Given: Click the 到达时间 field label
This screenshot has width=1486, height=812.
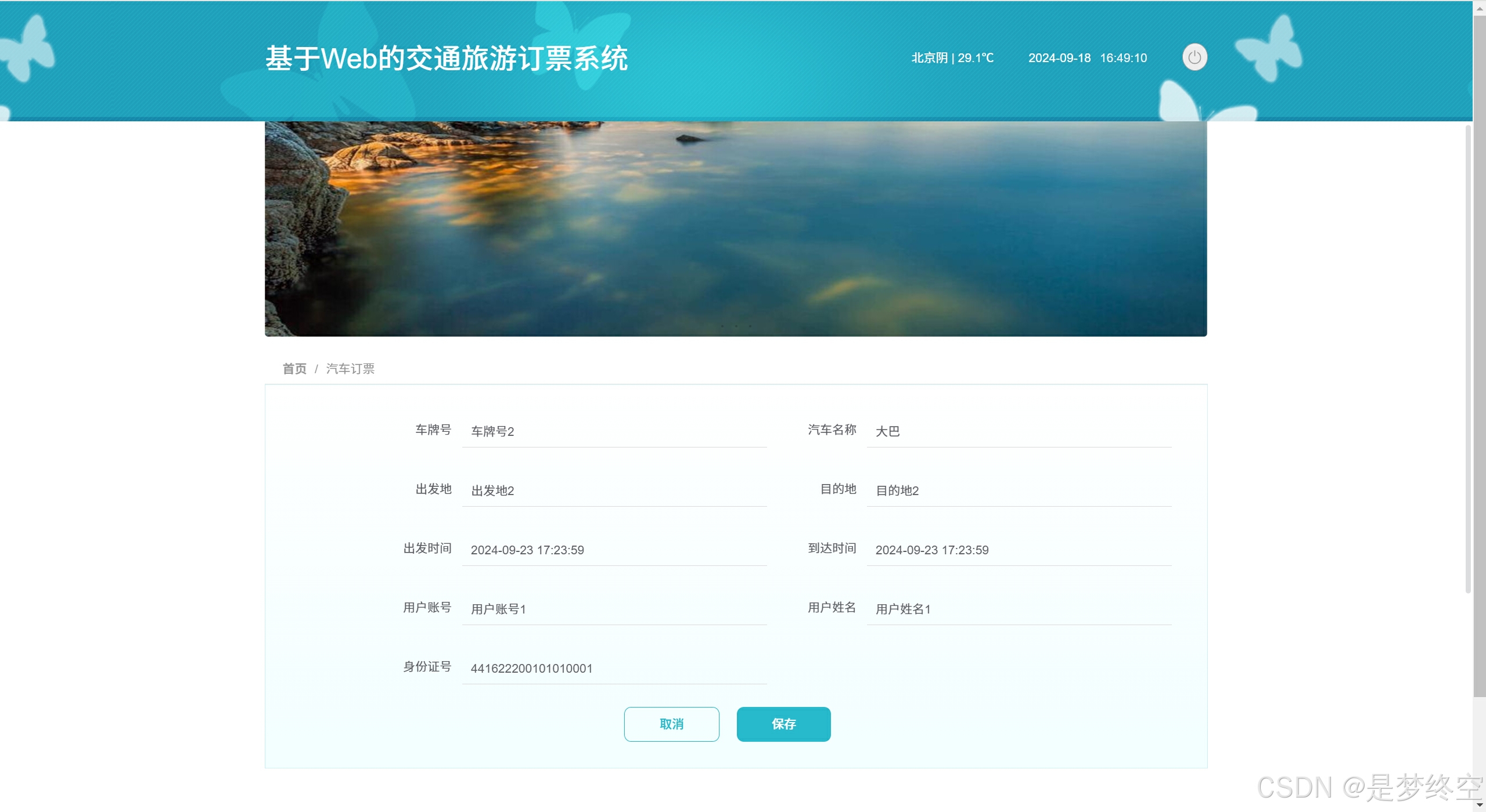Looking at the screenshot, I should click(832, 548).
